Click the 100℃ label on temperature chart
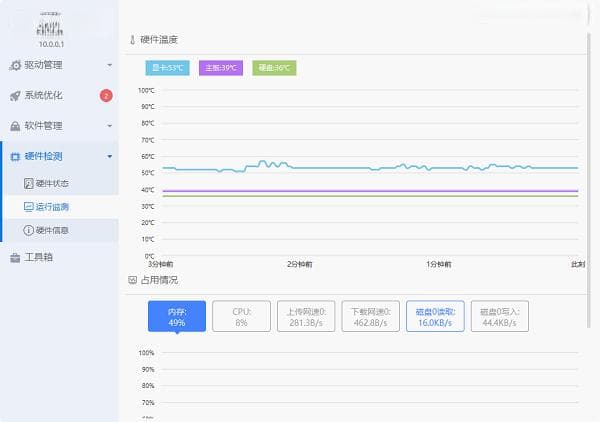 pos(146,91)
